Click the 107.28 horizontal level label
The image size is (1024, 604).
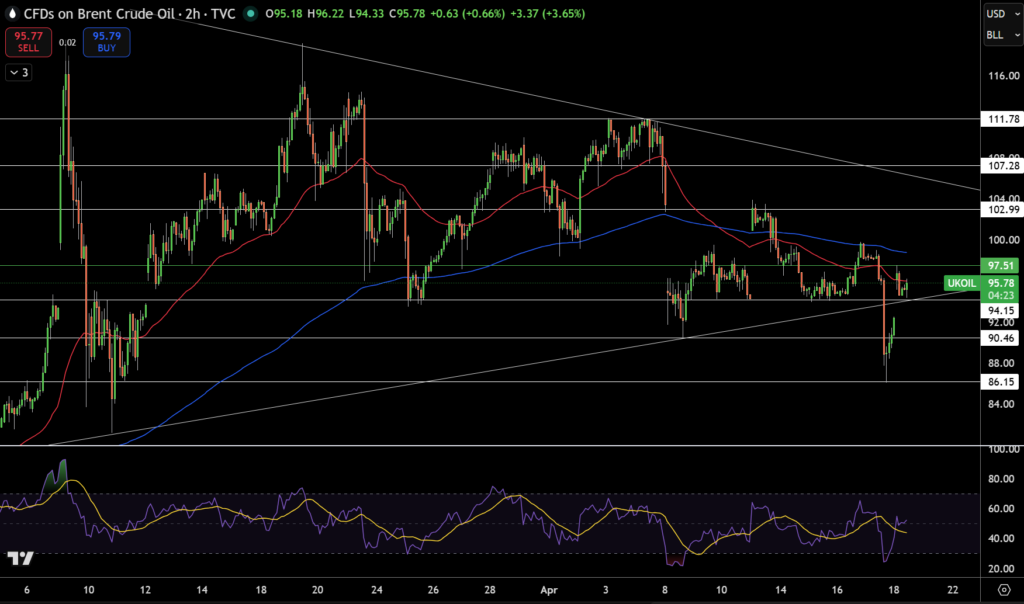(x=1002, y=166)
